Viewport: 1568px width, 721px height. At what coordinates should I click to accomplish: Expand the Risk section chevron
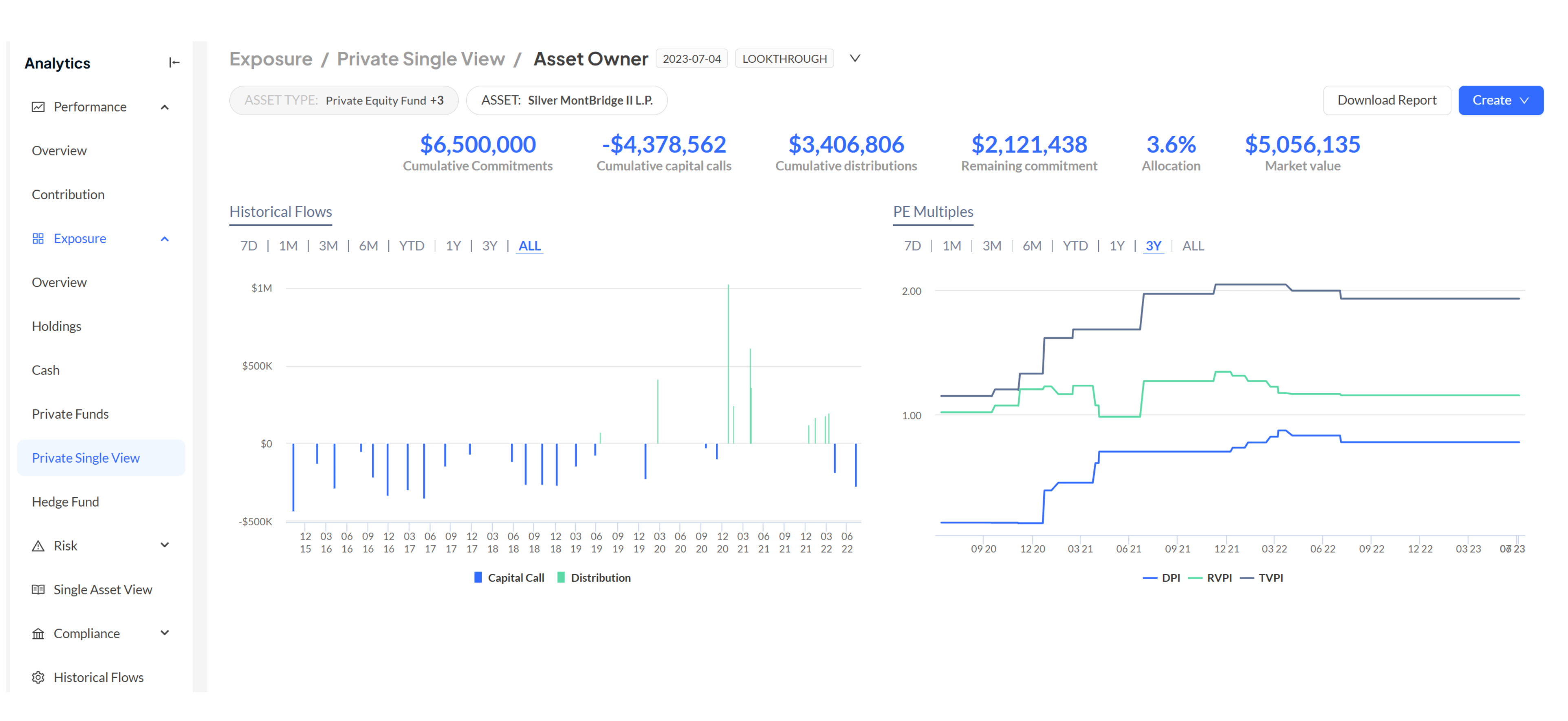coord(164,546)
